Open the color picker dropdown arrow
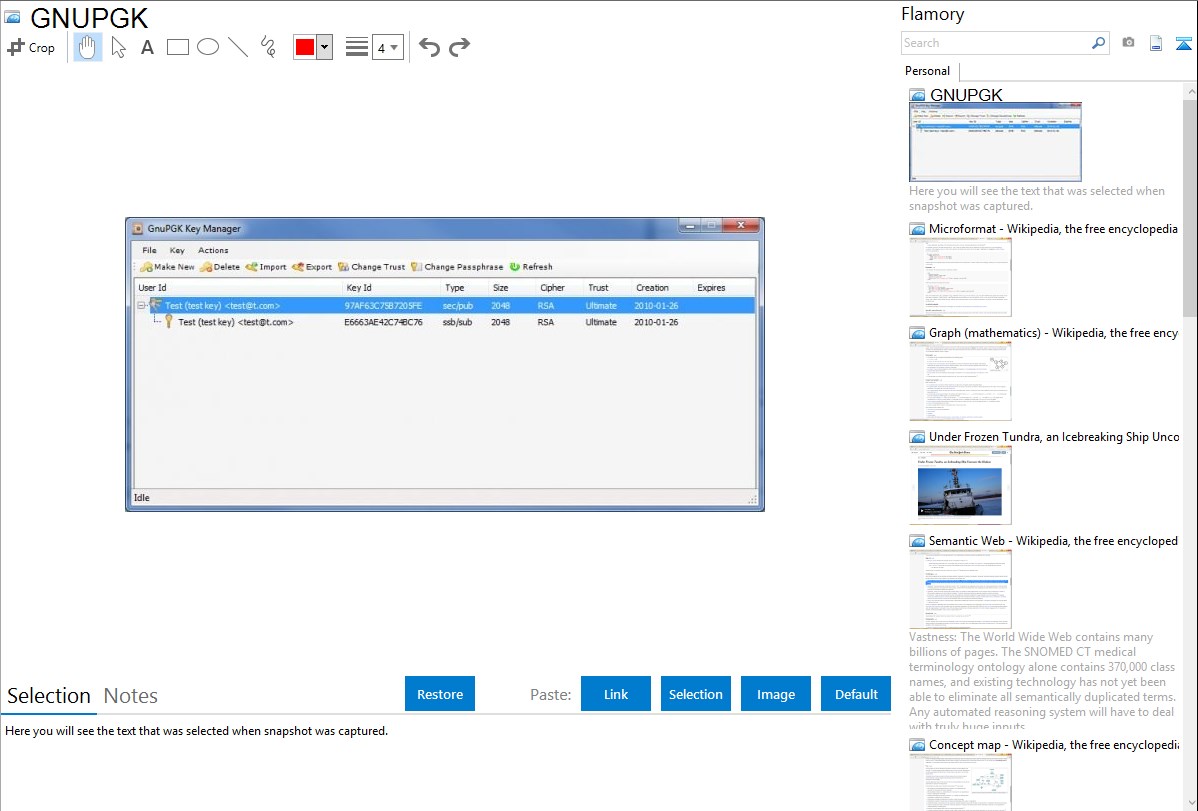Screen dimensions: 1198x811 324,47
